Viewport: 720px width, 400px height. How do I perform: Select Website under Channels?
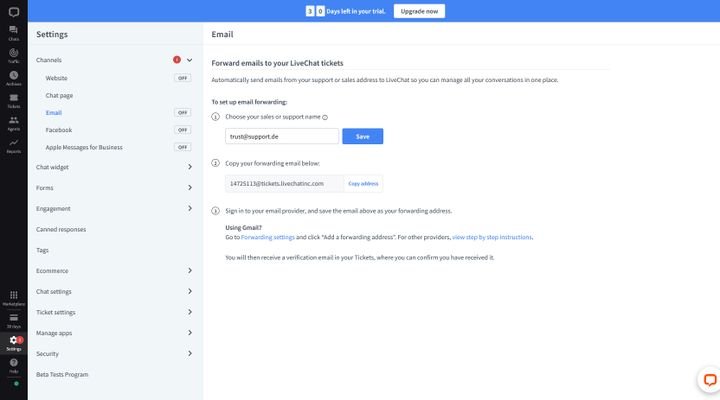coord(56,78)
